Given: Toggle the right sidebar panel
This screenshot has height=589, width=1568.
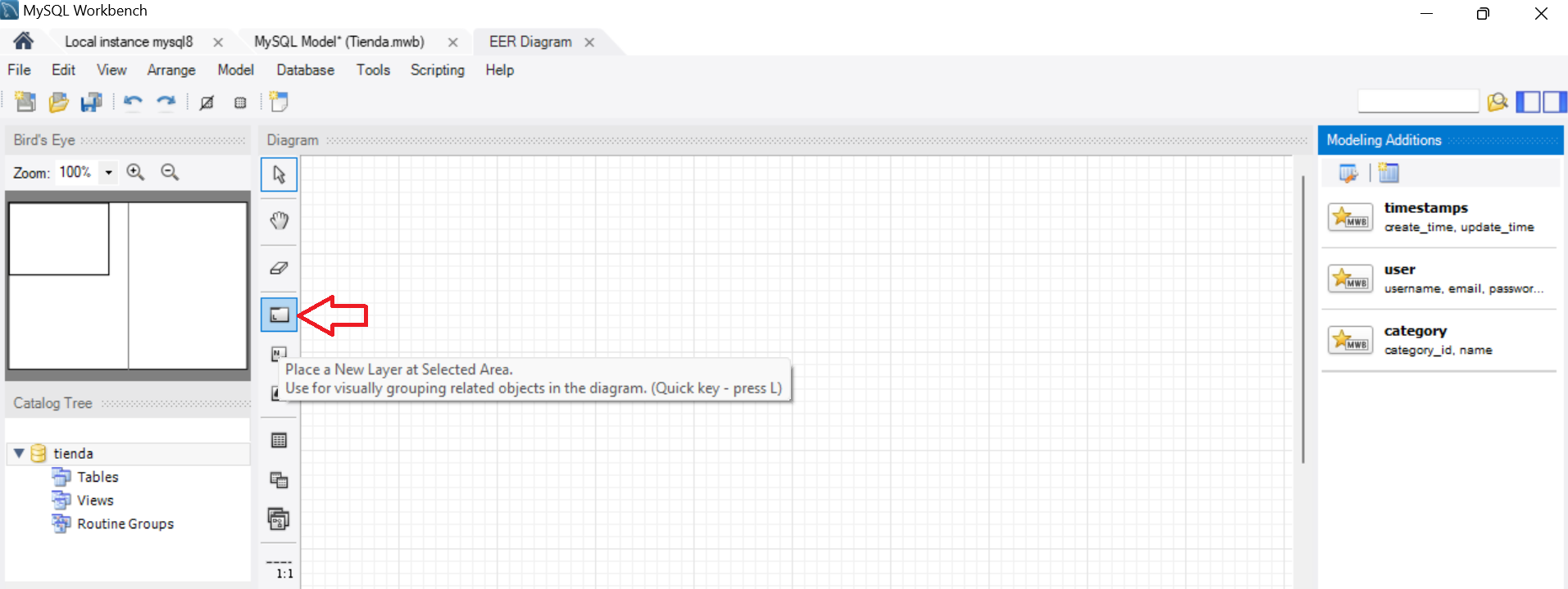Looking at the screenshot, I should [x=1554, y=102].
